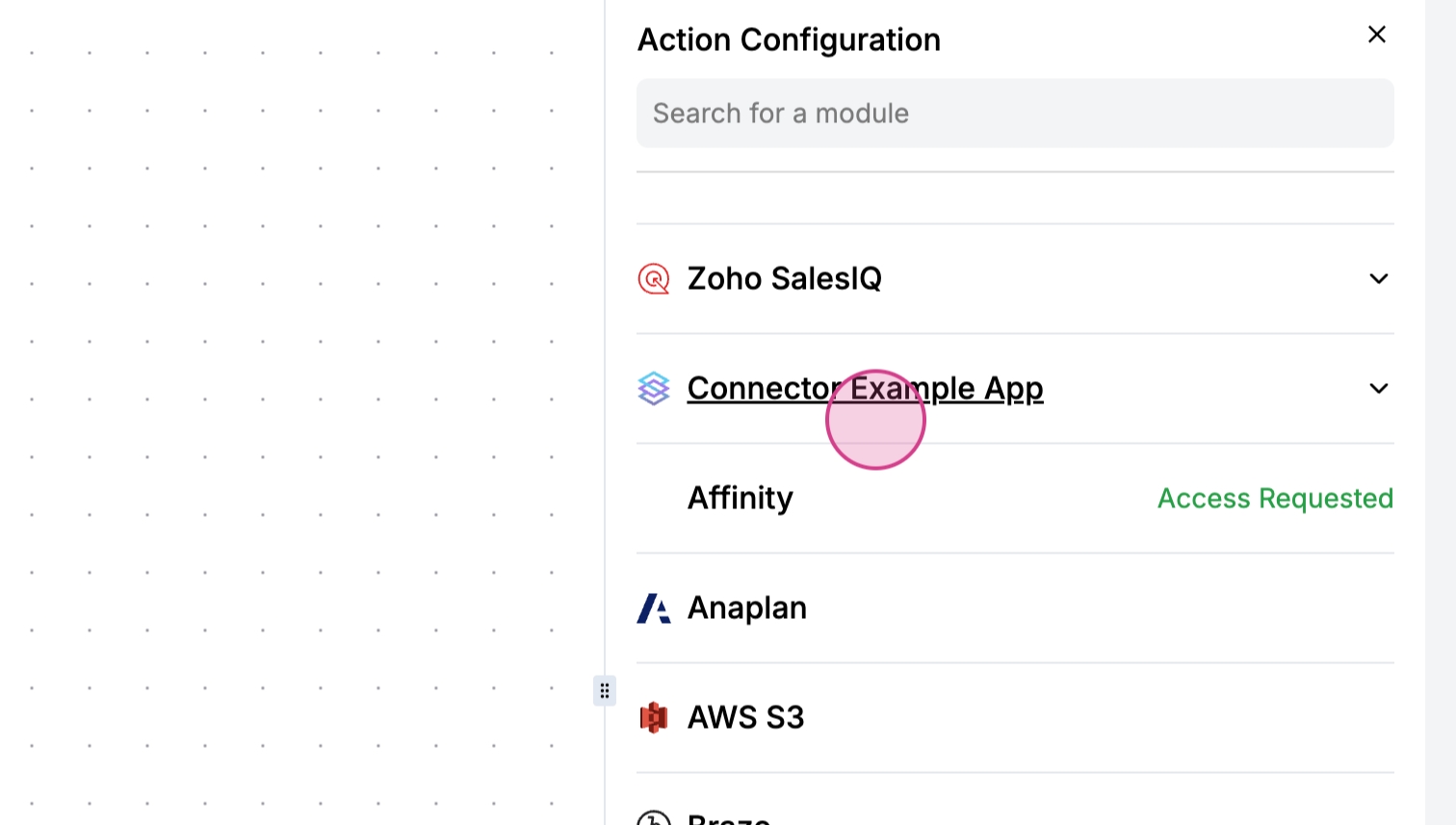Screen dimensions: 1456x825
Task: Click the Anaplan logo icon
Action: (x=654, y=608)
